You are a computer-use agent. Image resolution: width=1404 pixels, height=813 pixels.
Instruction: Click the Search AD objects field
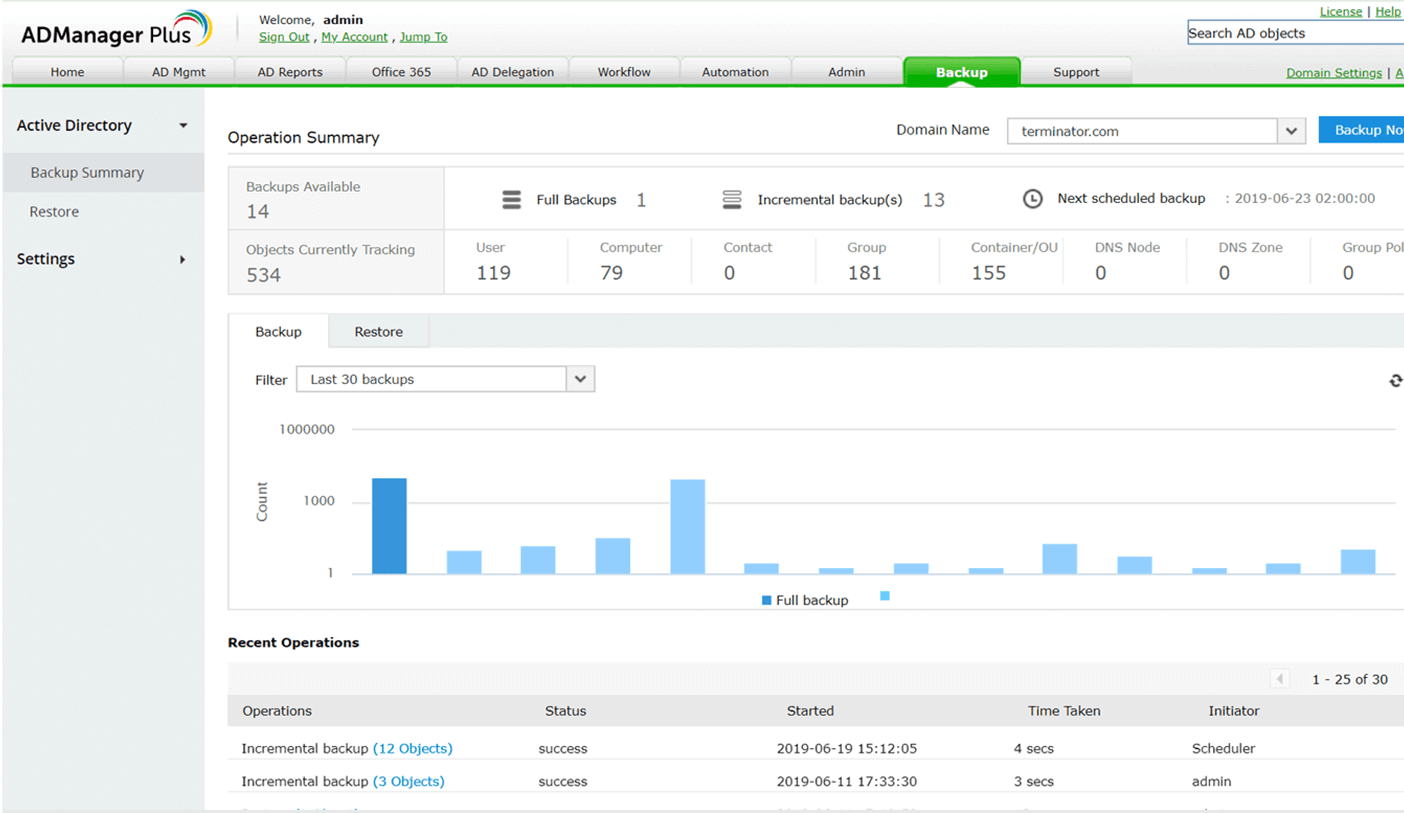(x=1295, y=33)
